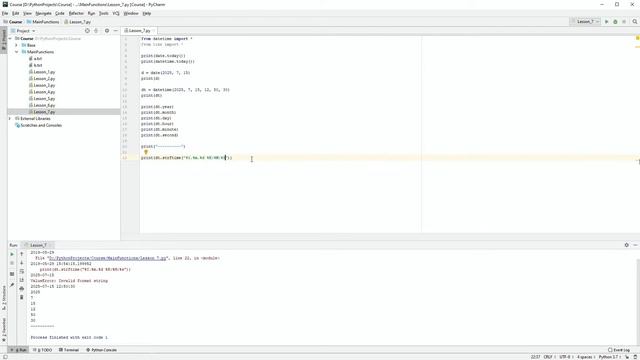Click Lesson_7.py breadcrumb in navigation bar
640x360 pixels.
click(78, 22)
